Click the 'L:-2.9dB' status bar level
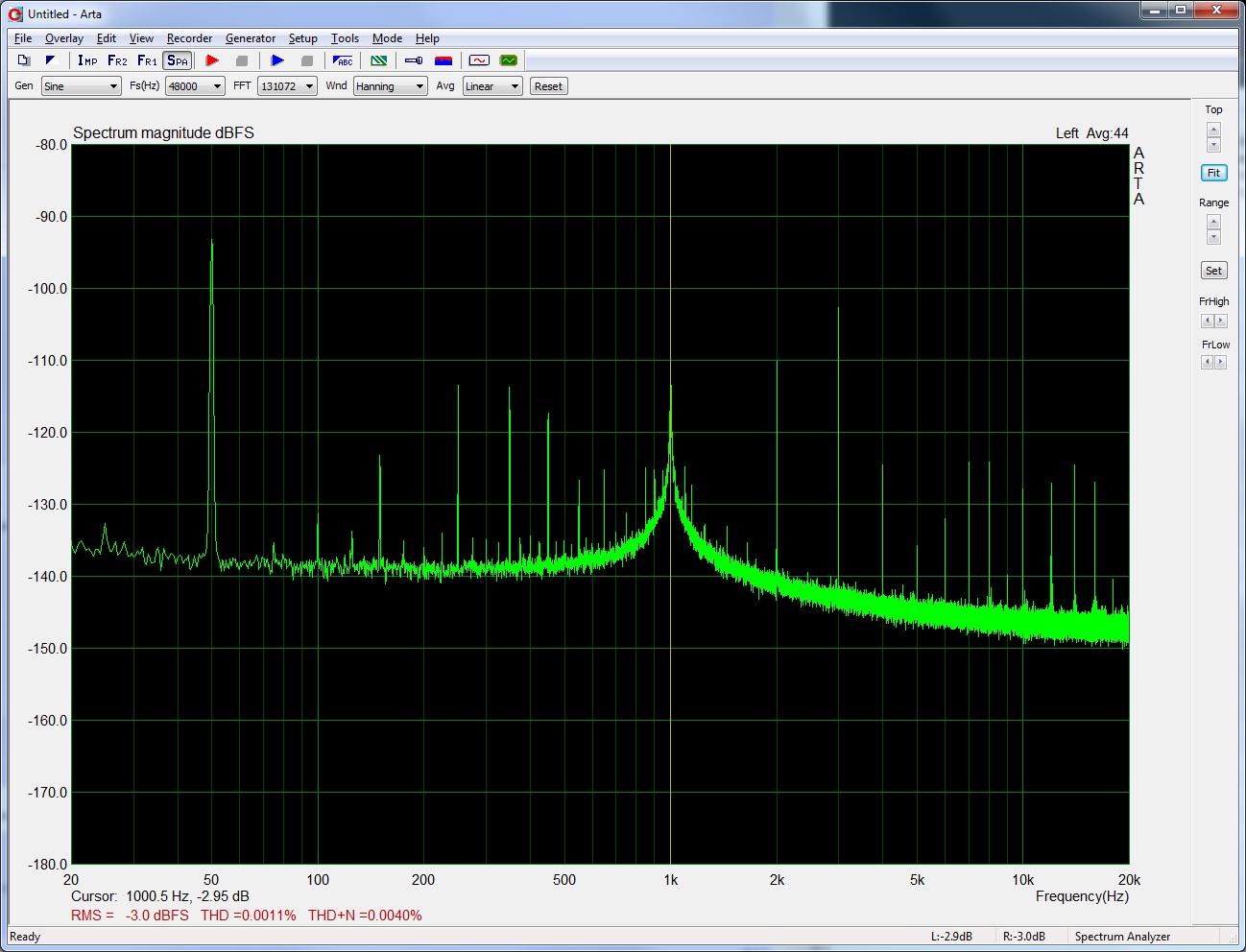Screen dimensions: 1246x952 point(951,937)
